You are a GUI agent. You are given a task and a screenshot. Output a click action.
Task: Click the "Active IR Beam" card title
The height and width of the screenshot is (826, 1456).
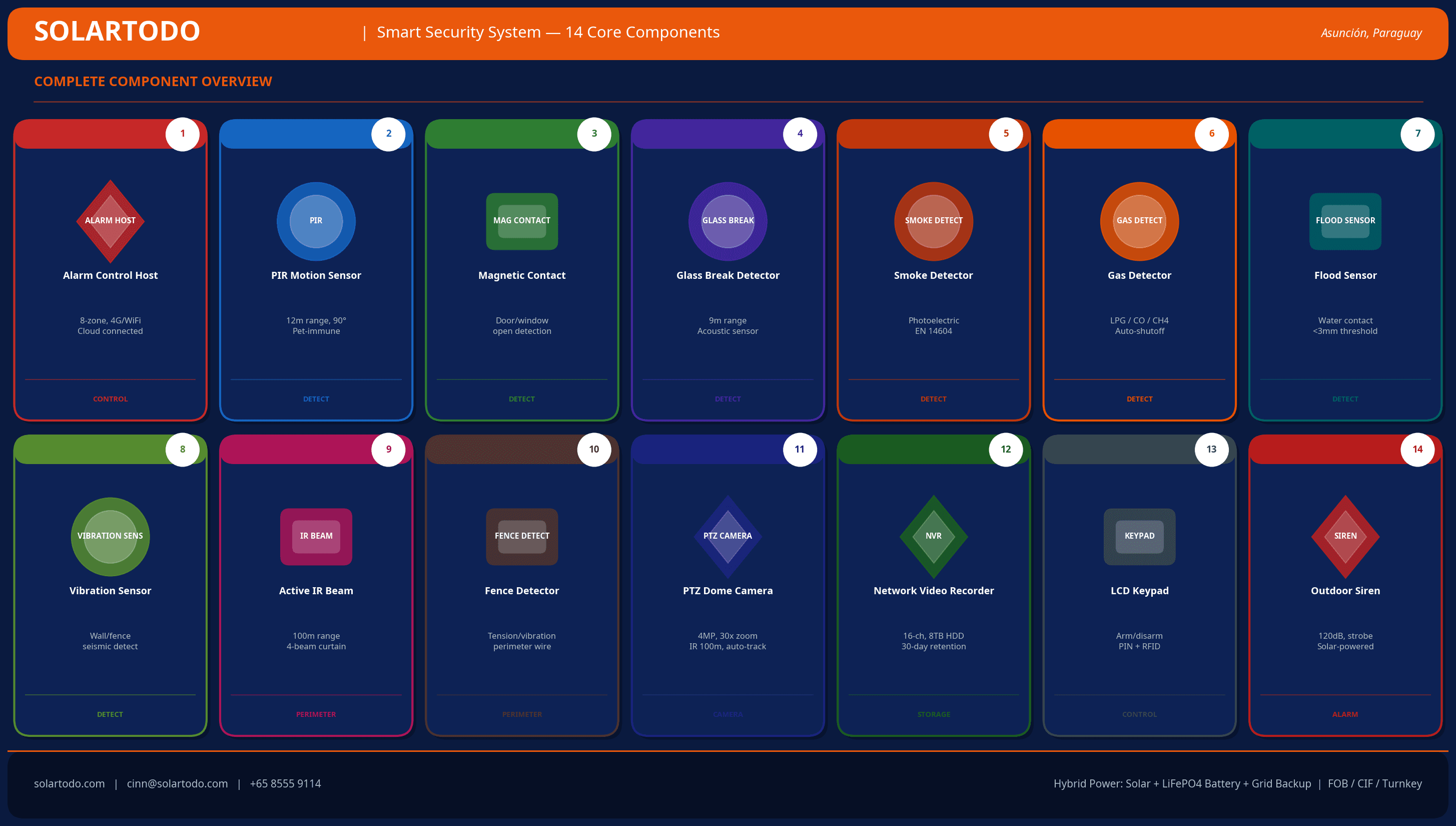(x=316, y=591)
